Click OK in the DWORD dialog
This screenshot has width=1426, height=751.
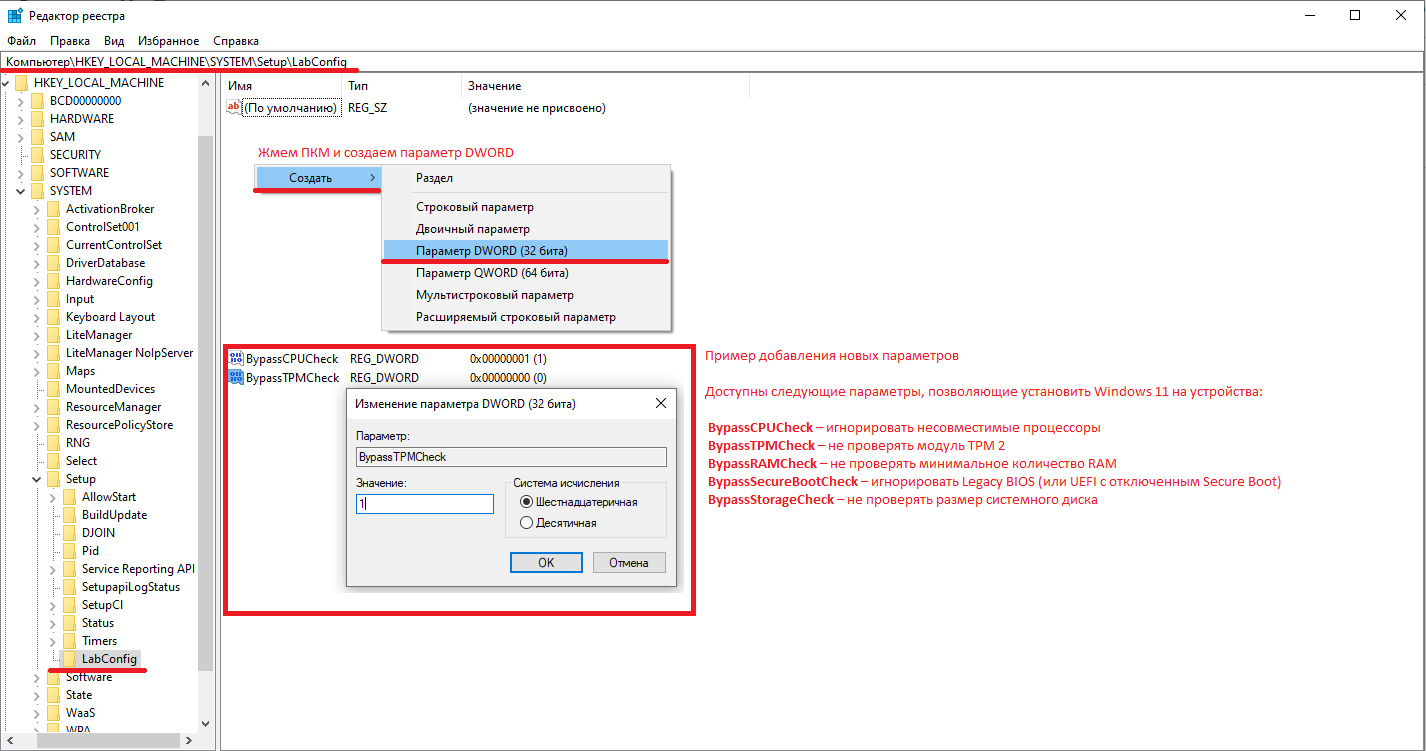546,562
